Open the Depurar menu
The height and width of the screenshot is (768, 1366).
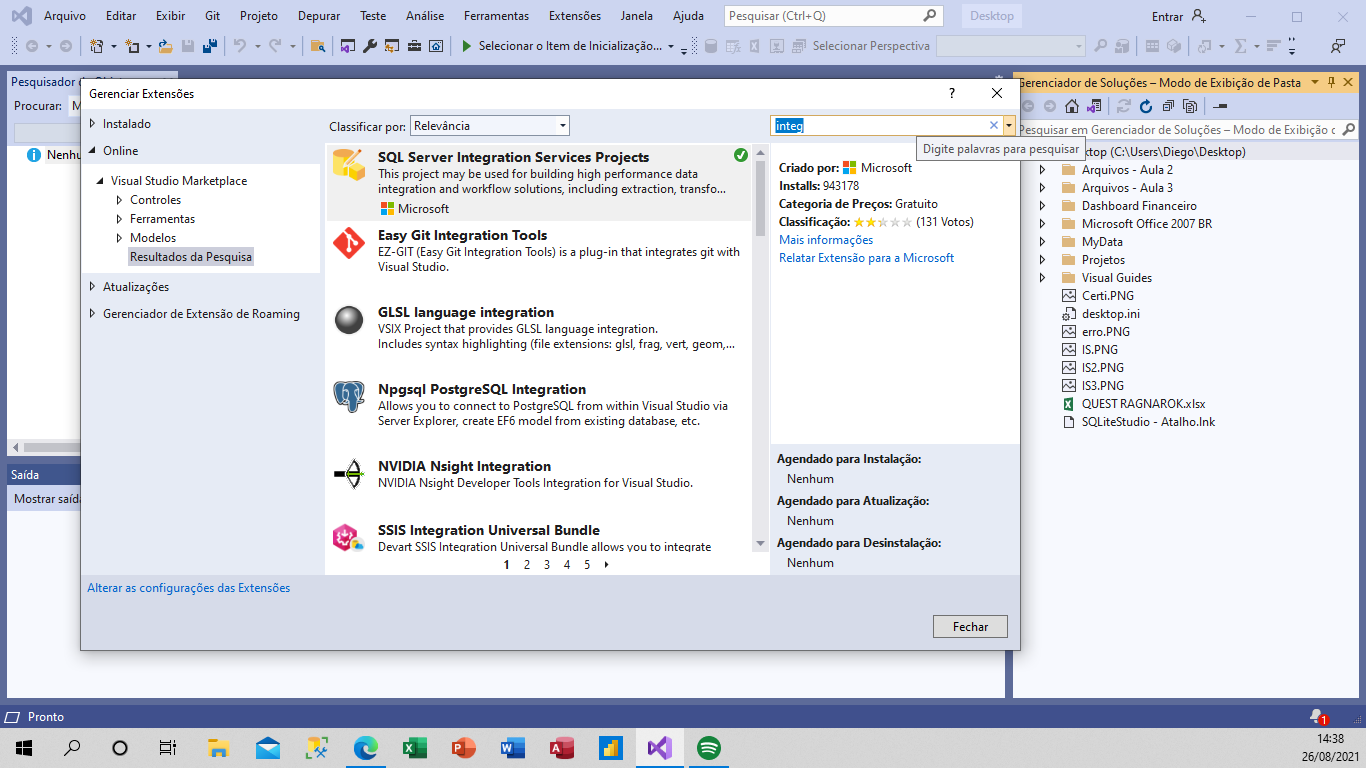(x=318, y=16)
